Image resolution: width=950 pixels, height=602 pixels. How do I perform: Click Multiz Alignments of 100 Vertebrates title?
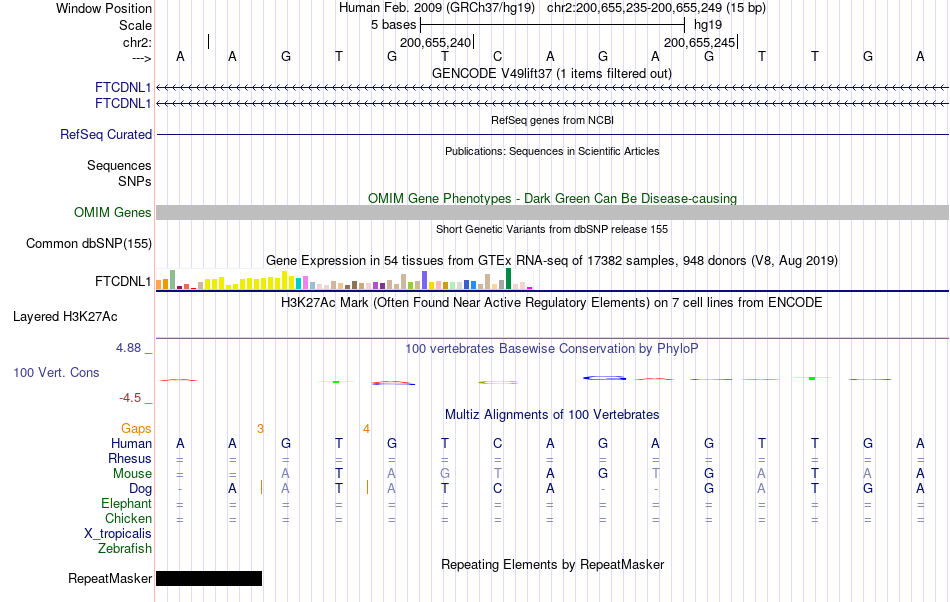tap(552, 414)
